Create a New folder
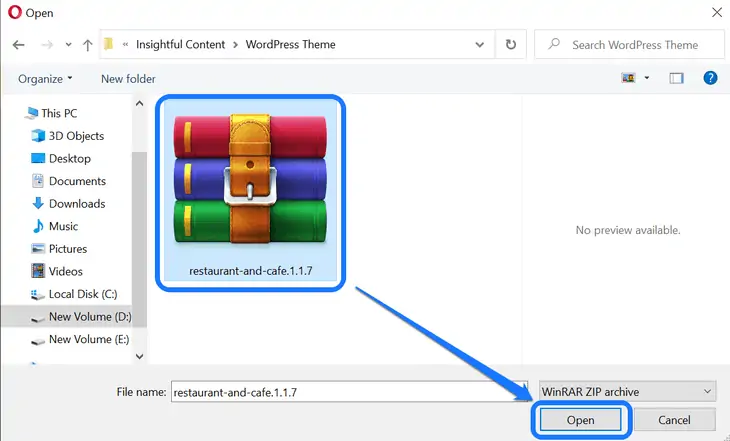 (128, 79)
